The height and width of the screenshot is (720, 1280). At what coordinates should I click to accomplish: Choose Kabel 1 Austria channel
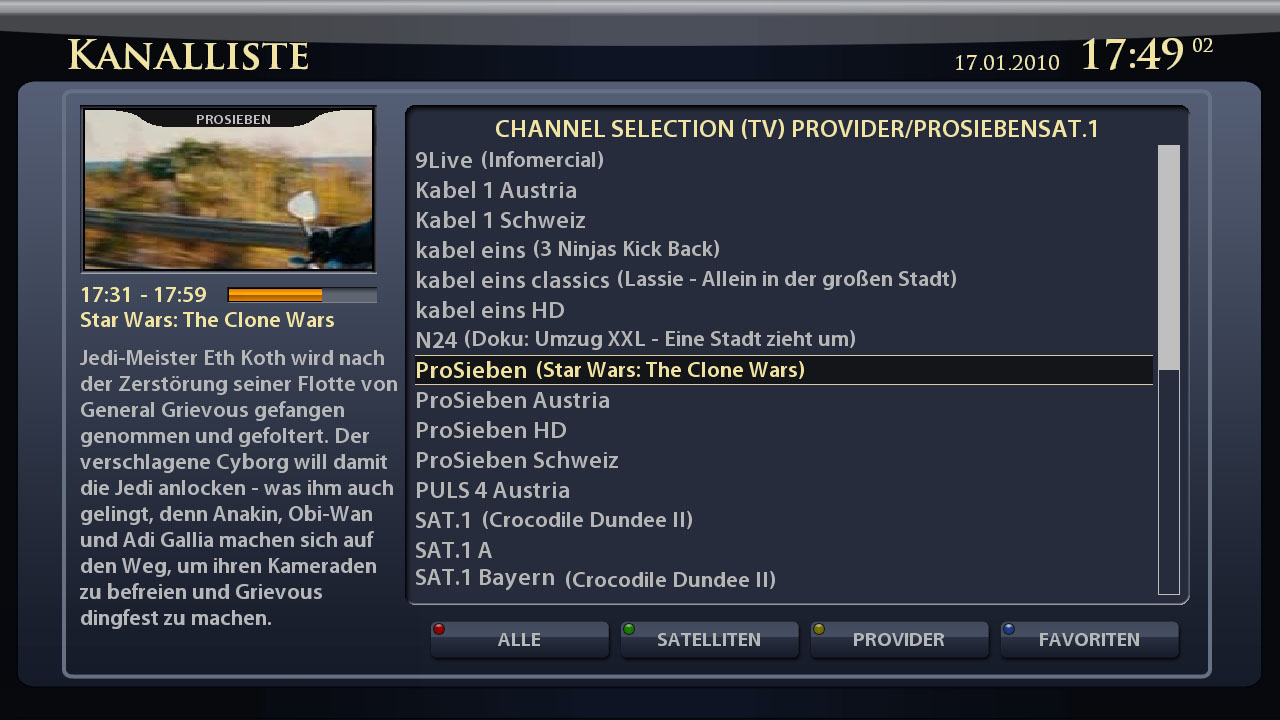tap(784, 190)
